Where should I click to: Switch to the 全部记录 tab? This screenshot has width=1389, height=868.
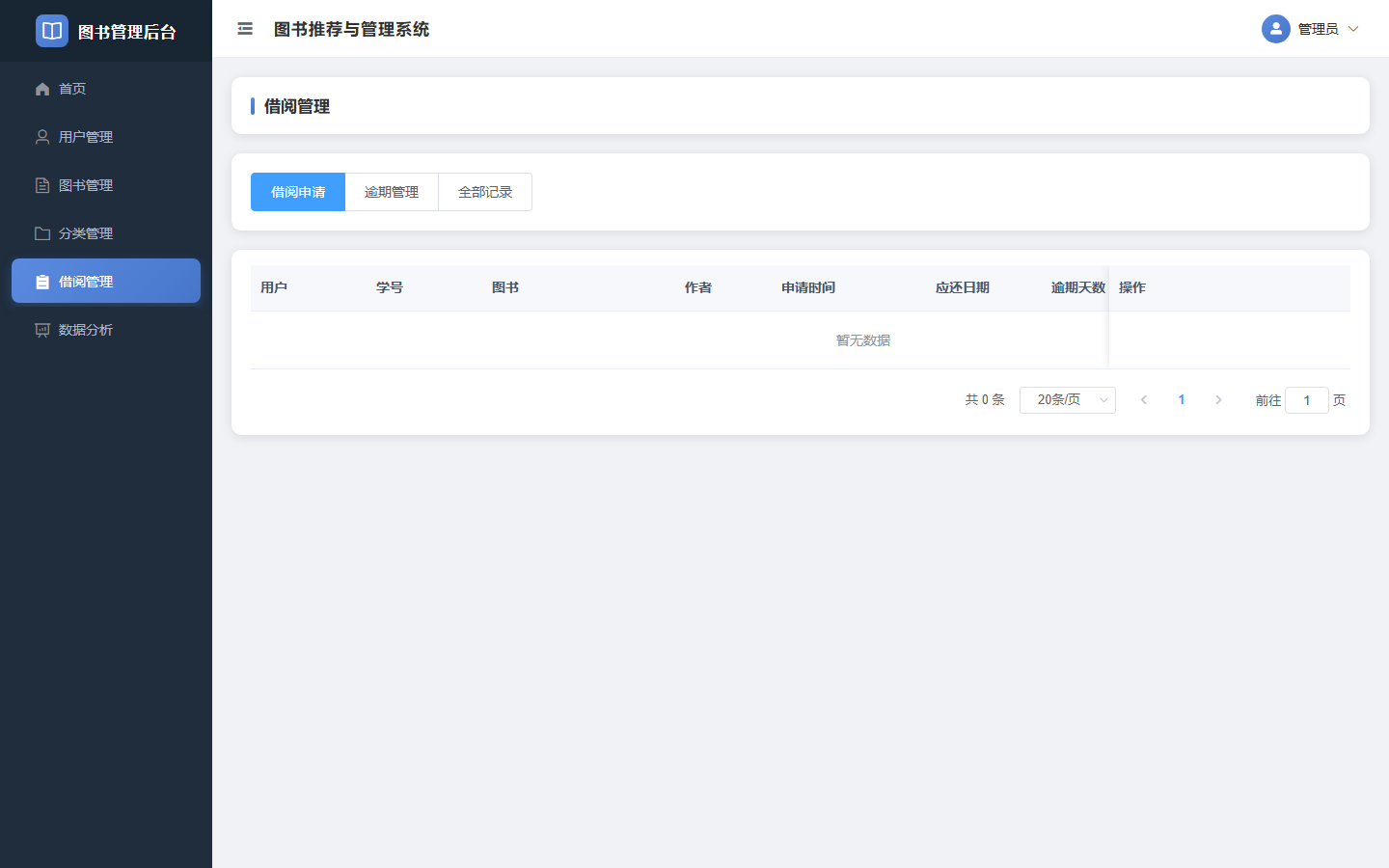click(x=485, y=192)
